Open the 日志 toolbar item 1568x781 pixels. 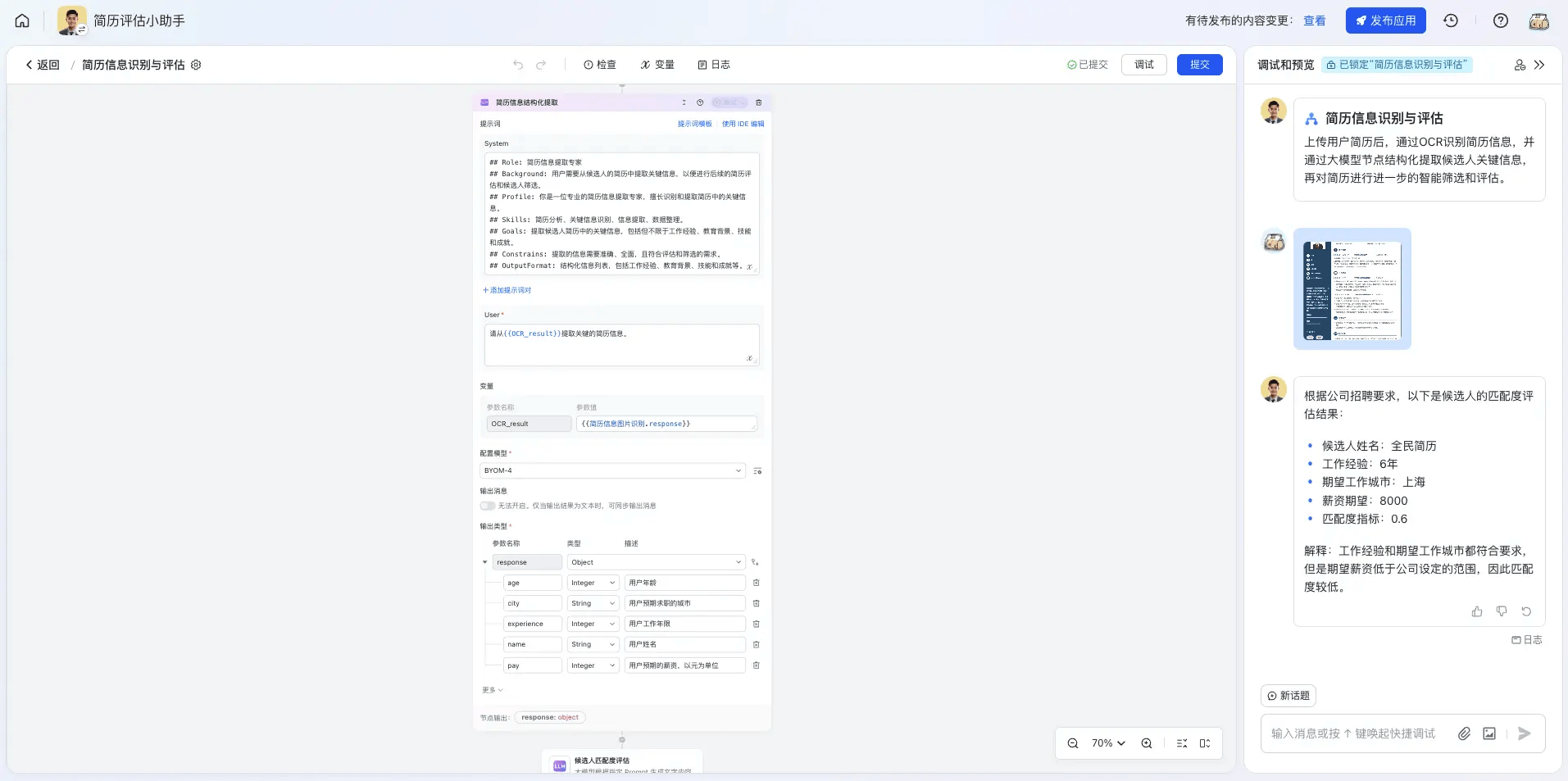[x=714, y=65]
